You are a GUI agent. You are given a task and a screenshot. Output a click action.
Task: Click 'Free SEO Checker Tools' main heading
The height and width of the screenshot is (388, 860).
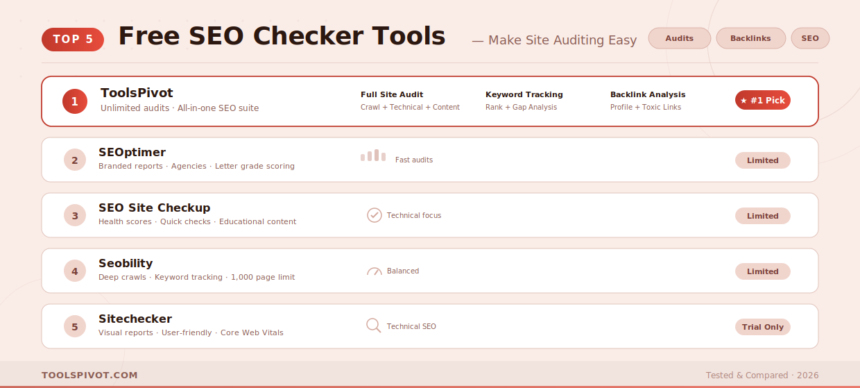coord(282,37)
